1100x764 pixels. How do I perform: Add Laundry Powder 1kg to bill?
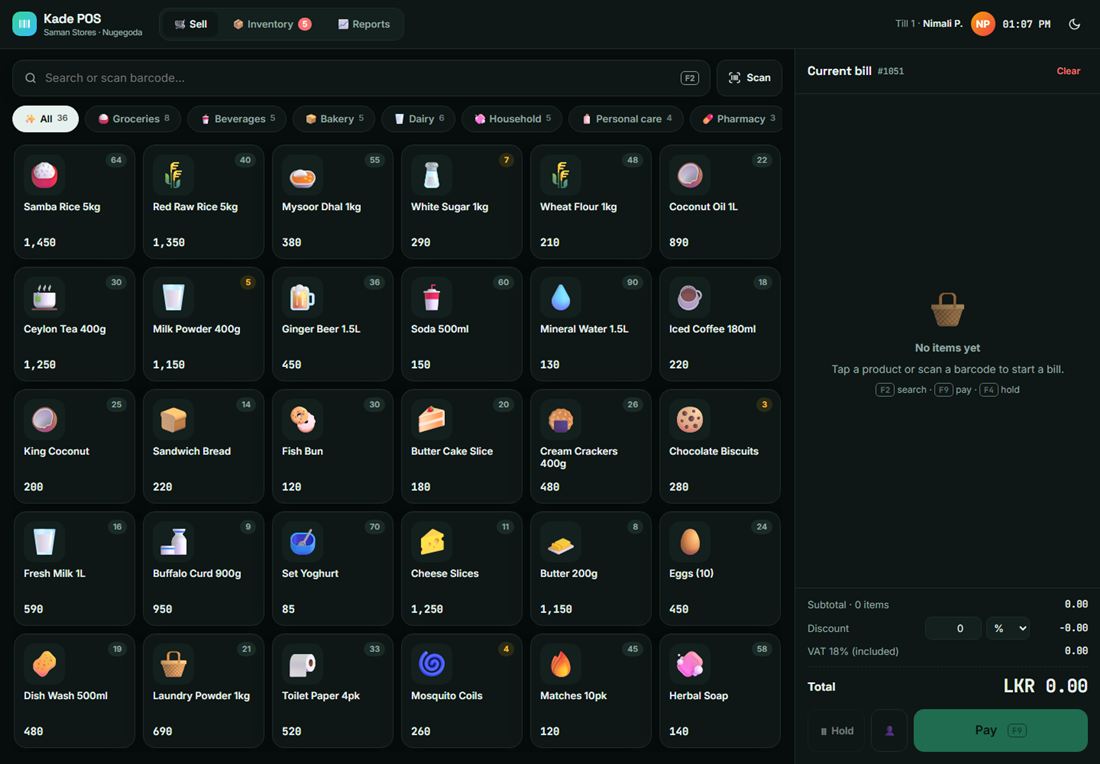pyautogui.click(x=203, y=691)
